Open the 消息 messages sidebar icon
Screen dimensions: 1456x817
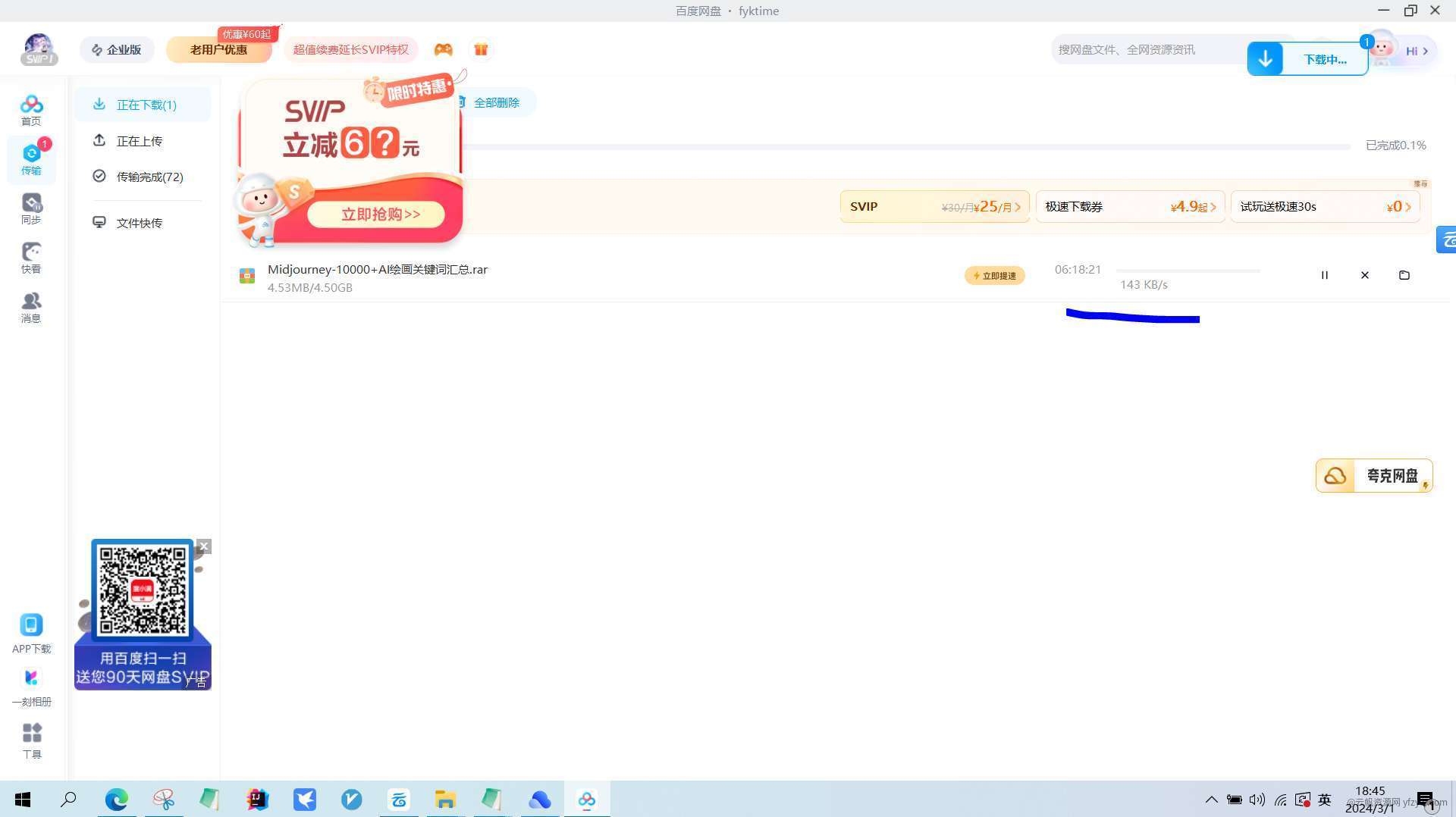coord(31,307)
